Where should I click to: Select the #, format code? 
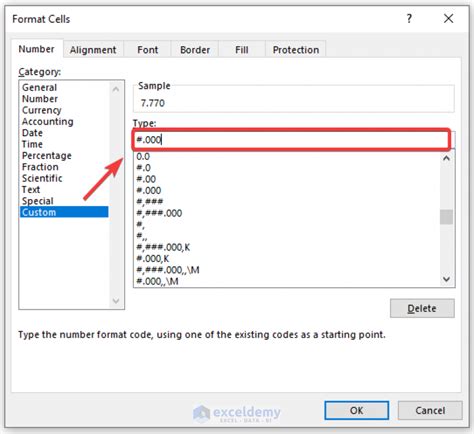(287, 224)
